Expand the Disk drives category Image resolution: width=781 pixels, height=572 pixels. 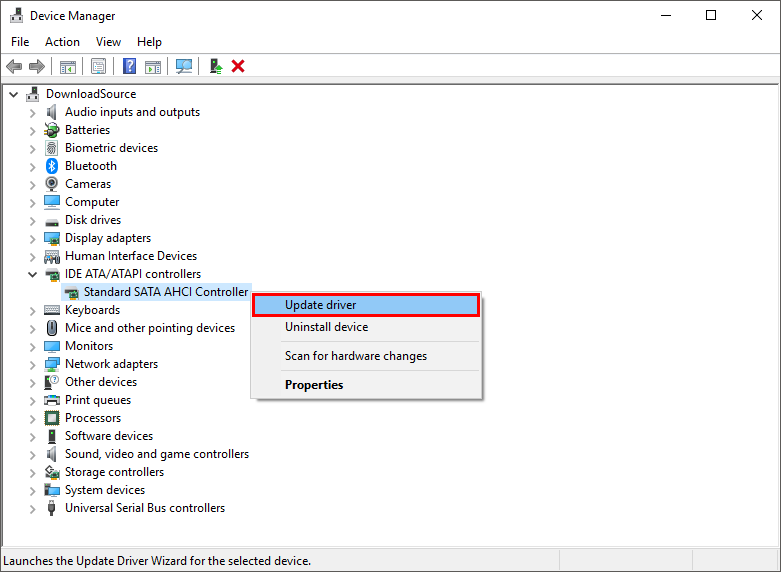point(32,220)
